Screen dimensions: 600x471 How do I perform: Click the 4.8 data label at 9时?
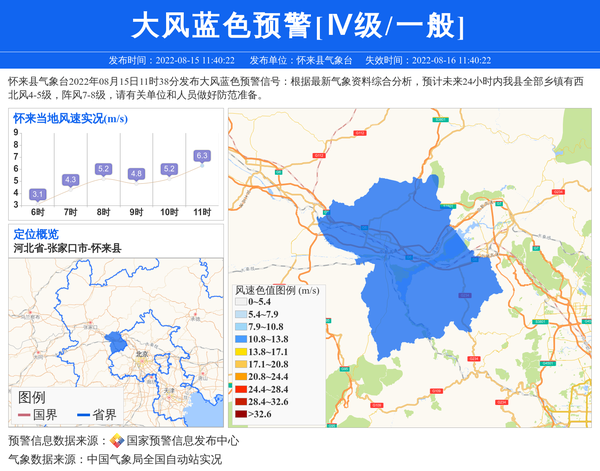pos(136,174)
